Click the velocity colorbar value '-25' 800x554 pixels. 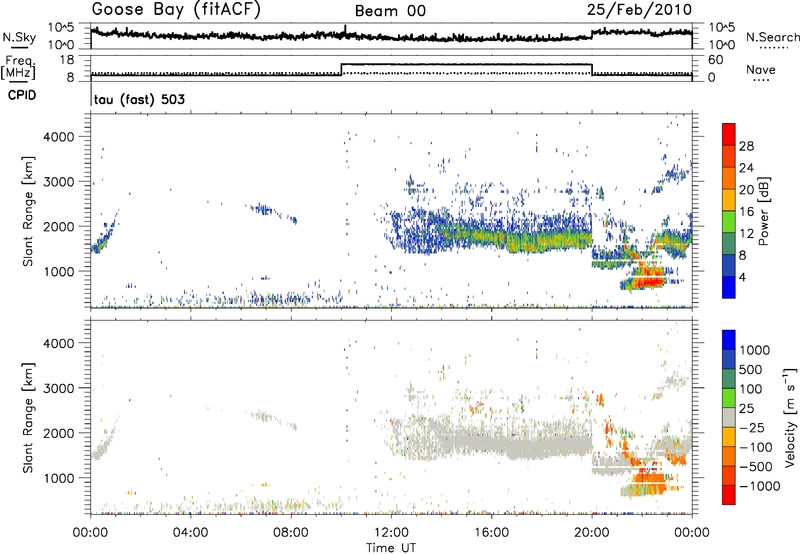(x=752, y=427)
